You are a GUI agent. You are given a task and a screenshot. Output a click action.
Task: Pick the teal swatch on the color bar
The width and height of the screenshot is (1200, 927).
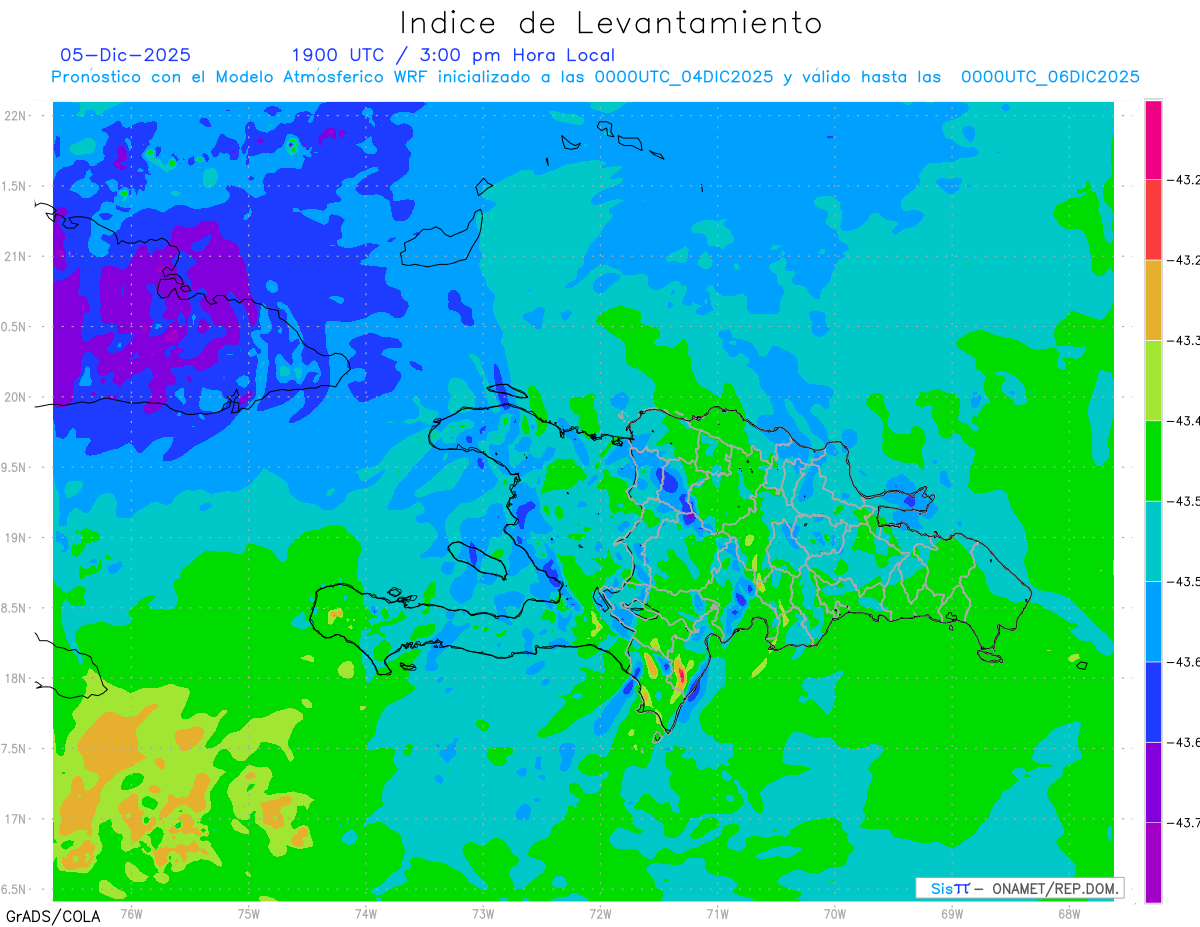point(1153,541)
